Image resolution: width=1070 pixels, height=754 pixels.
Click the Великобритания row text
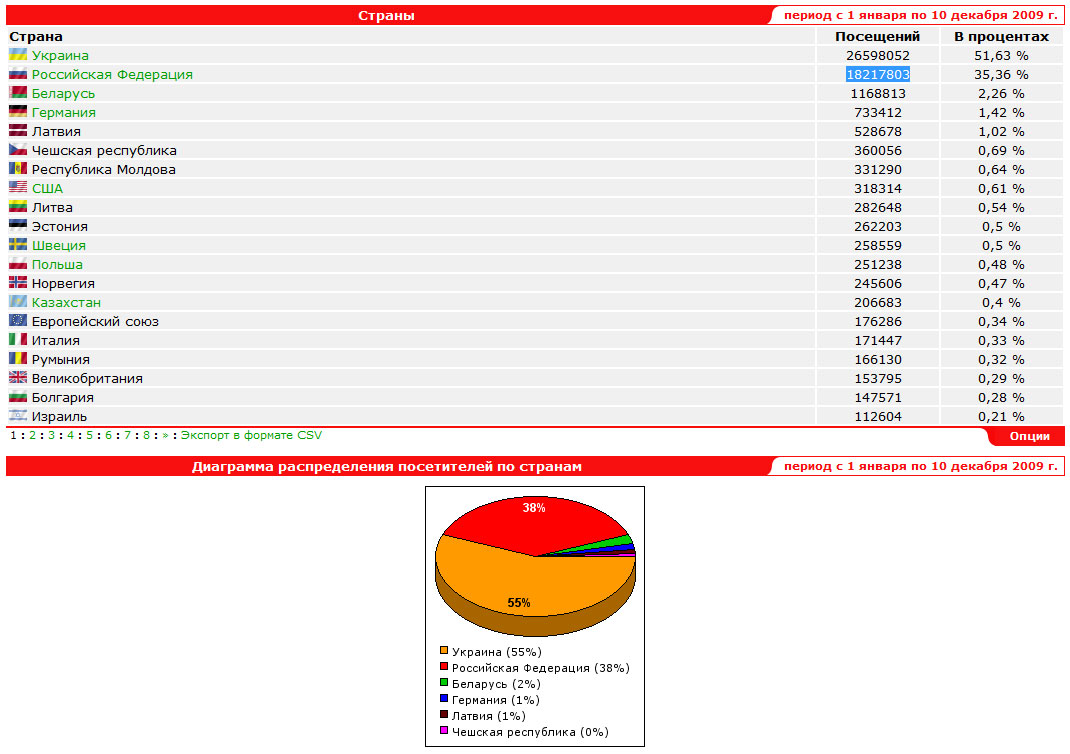coord(87,379)
